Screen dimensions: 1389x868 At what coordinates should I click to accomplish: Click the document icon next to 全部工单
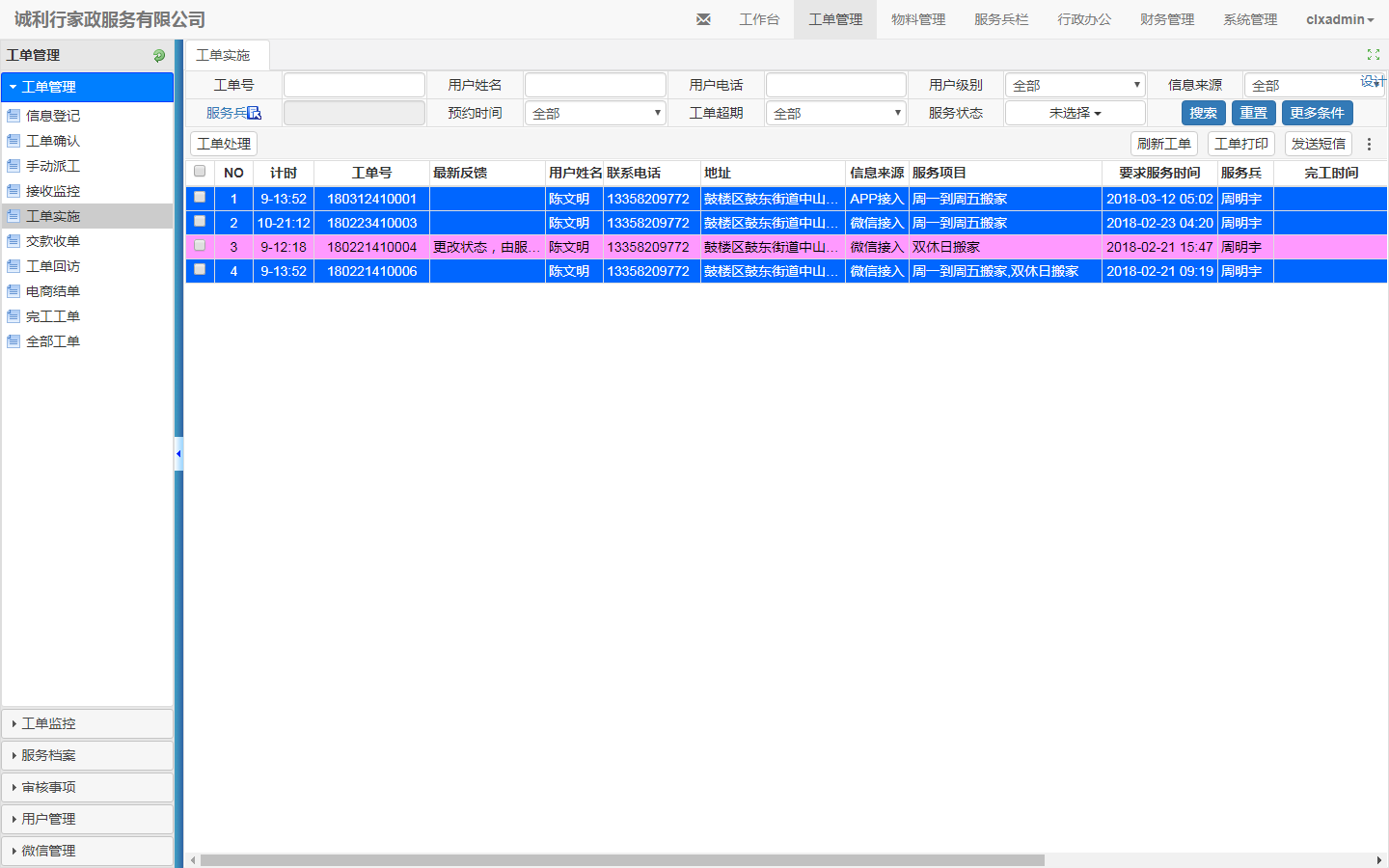point(14,341)
